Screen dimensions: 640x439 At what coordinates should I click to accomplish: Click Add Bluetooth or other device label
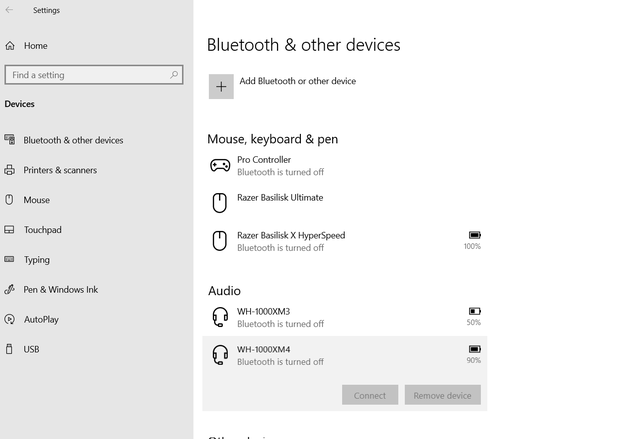pos(298,81)
